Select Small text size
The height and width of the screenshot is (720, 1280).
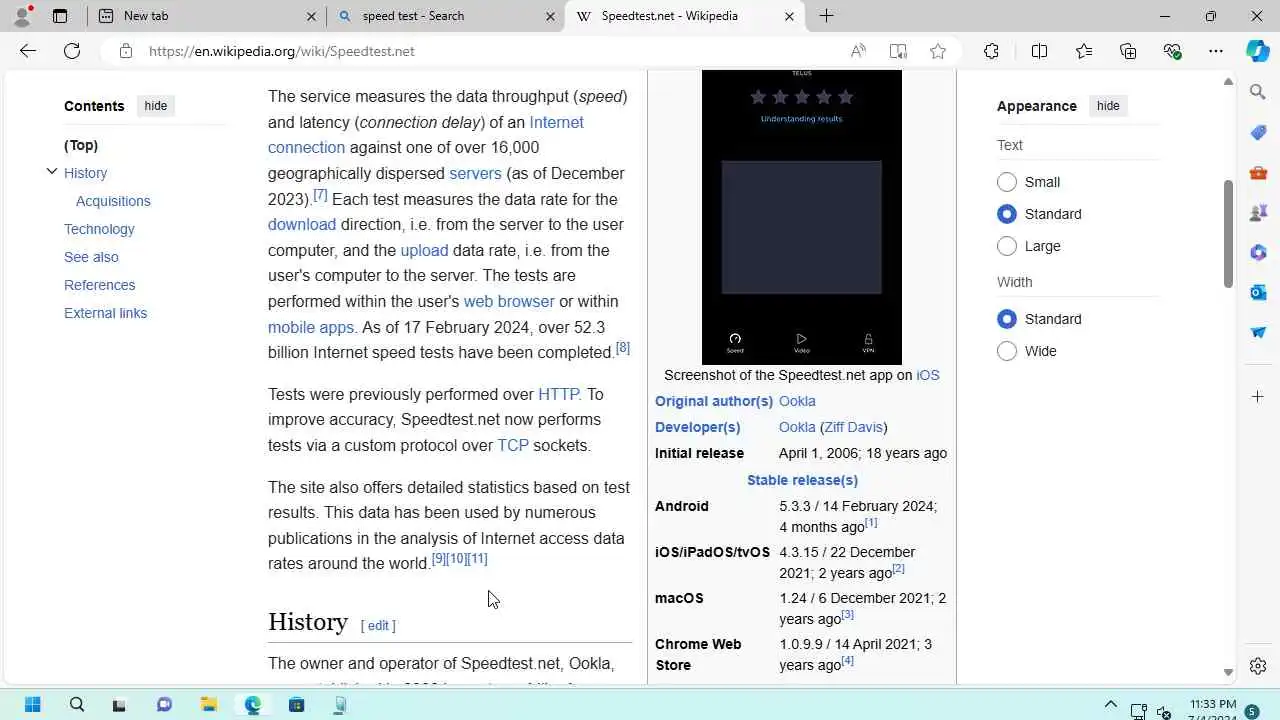(1007, 182)
